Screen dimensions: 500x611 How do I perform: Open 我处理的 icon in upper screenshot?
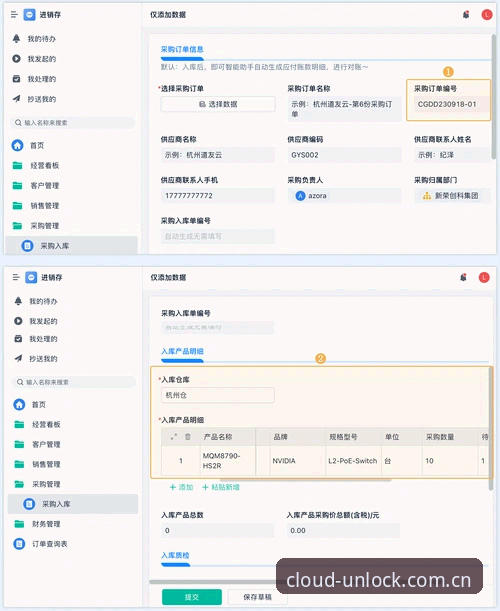[x=16, y=79]
